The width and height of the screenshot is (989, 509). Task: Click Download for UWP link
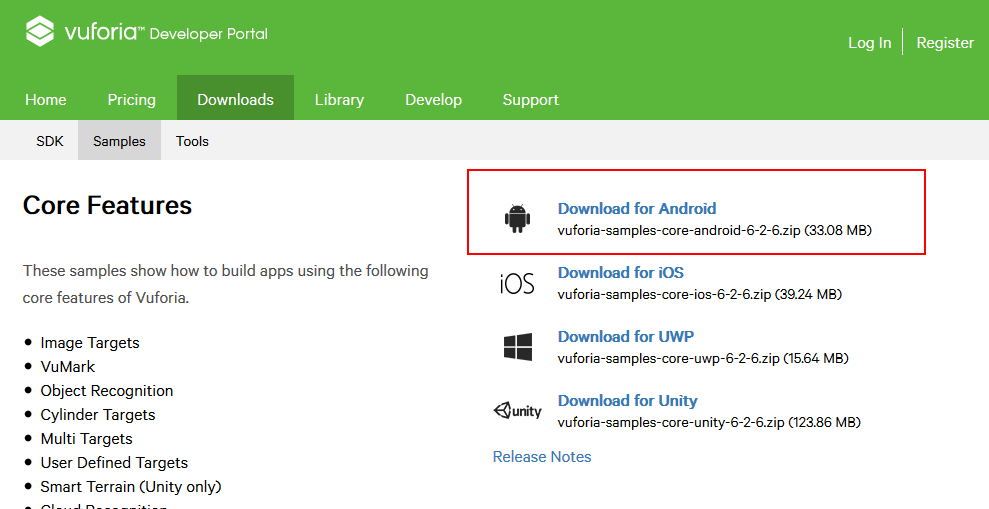point(626,337)
